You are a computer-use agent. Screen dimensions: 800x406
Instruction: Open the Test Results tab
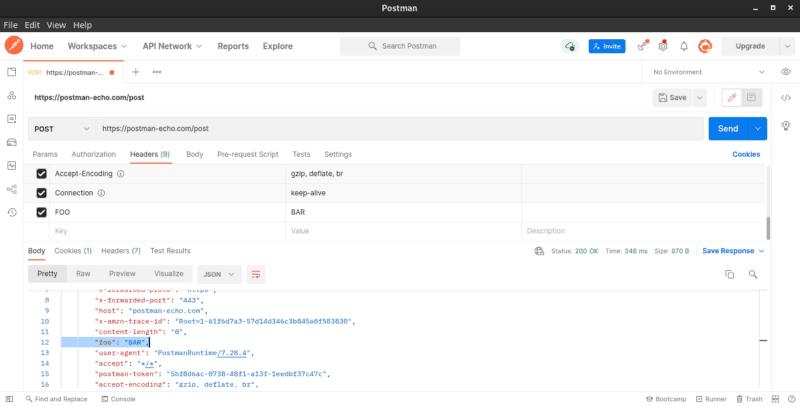click(170, 251)
